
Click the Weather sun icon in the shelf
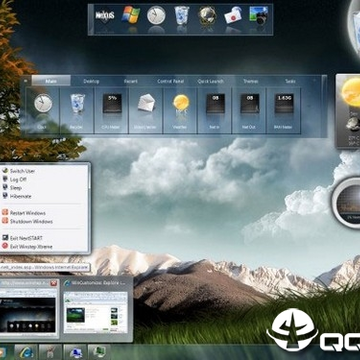click(x=181, y=103)
